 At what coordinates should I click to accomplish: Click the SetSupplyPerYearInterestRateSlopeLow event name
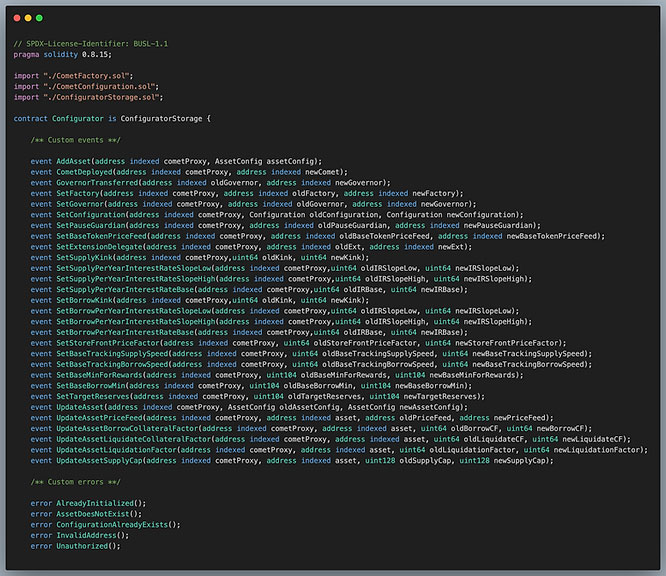133,268
